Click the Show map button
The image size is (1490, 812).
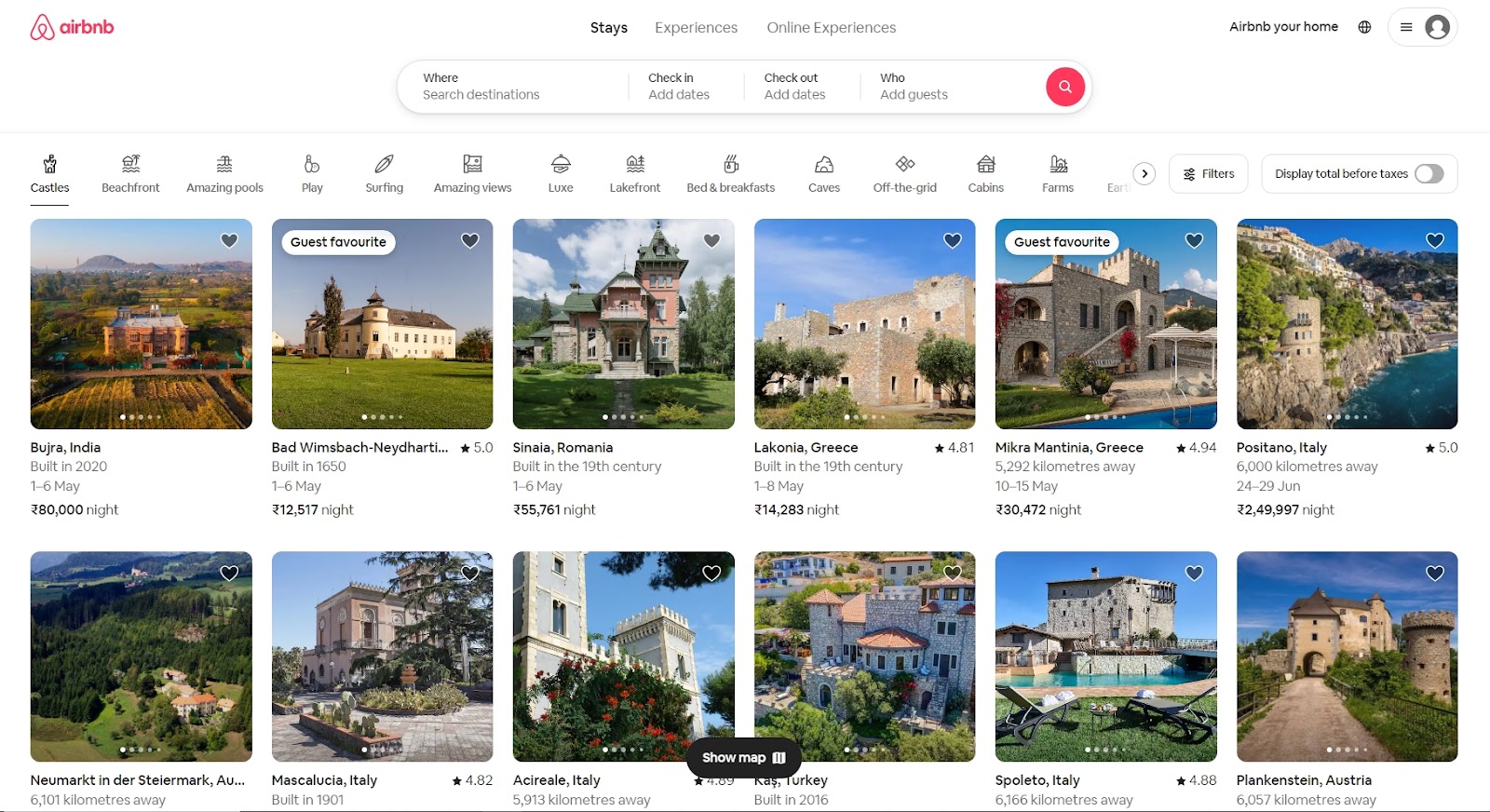coord(744,758)
